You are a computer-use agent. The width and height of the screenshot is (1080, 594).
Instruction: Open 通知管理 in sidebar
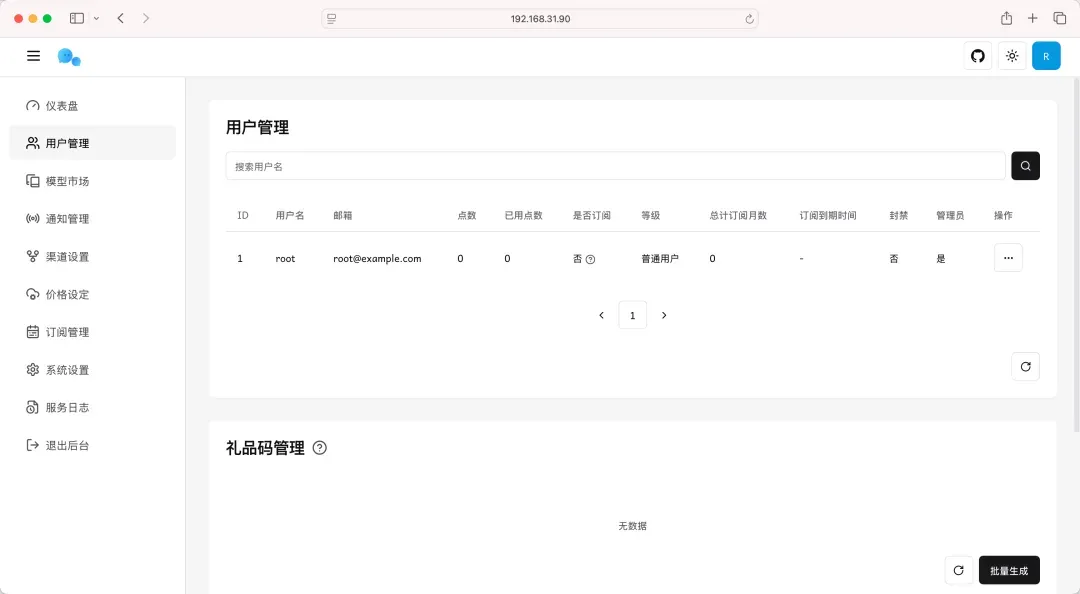click(x=92, y=218)
